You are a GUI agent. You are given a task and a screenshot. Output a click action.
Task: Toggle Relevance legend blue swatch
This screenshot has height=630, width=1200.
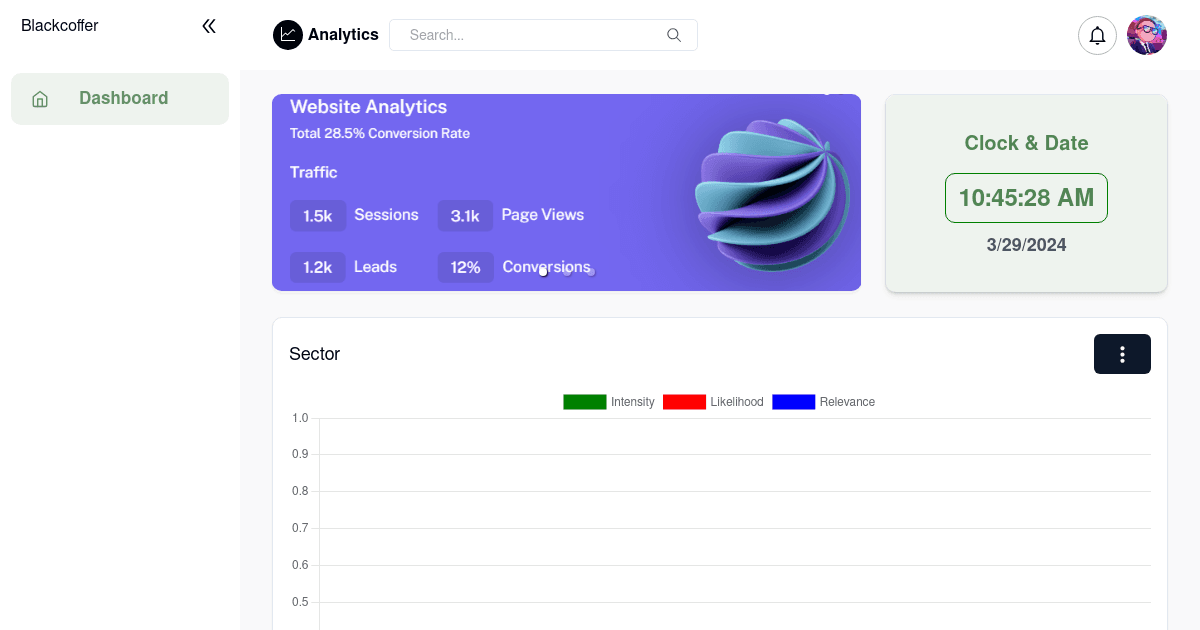click(x=794, y=402)
